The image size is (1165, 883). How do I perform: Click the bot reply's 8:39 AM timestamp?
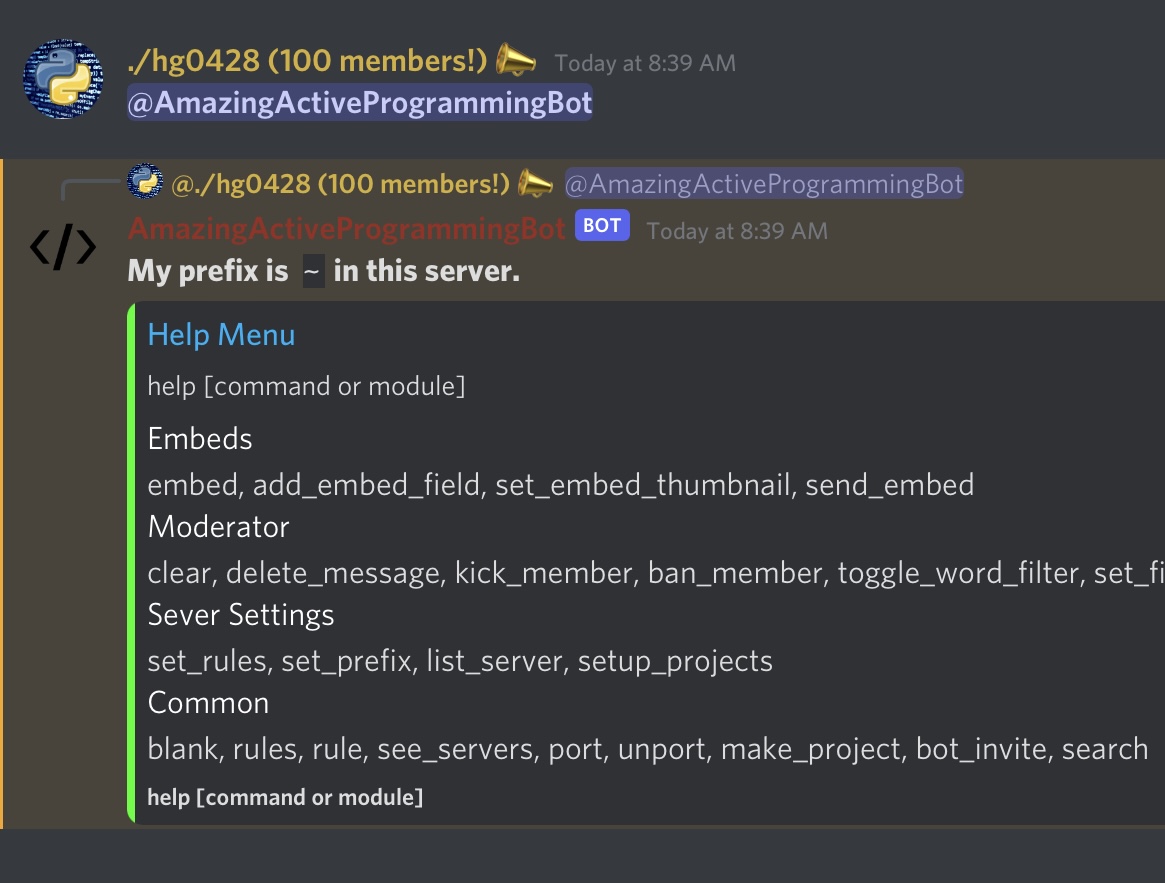[737, 231]
